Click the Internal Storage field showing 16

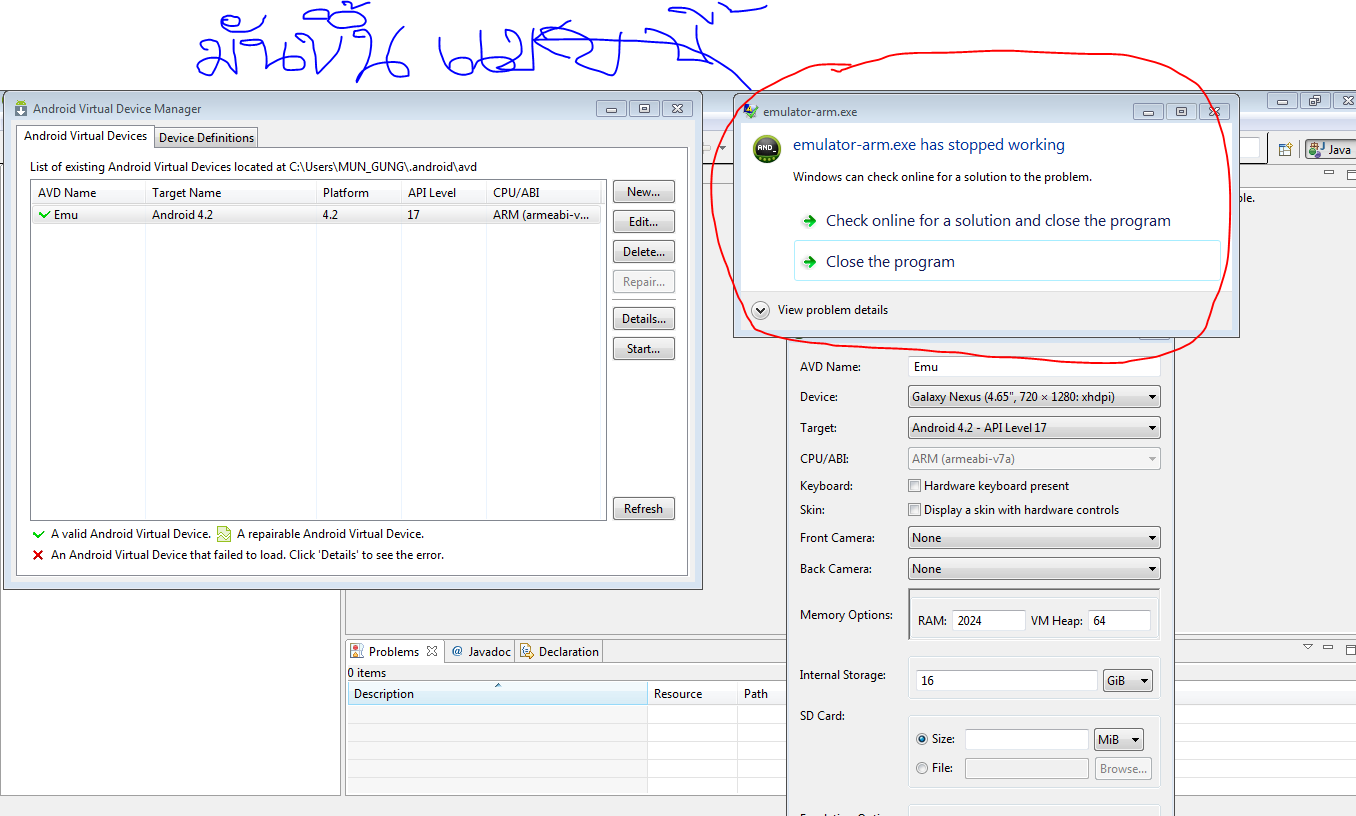1007,681
